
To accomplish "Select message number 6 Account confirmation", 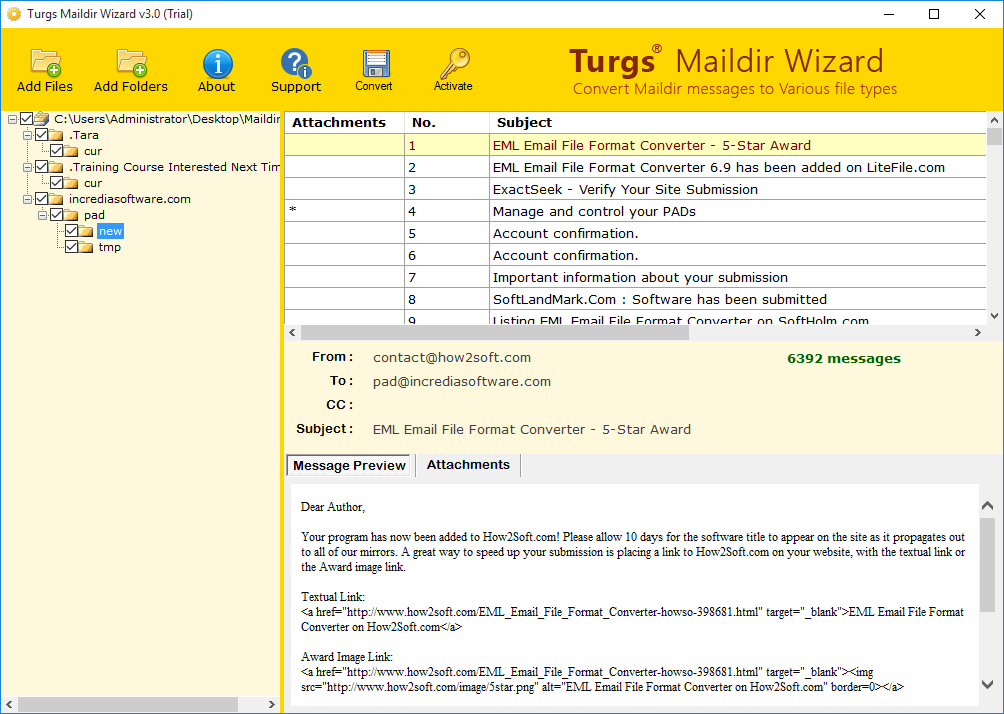I will [x=635, y=256].
